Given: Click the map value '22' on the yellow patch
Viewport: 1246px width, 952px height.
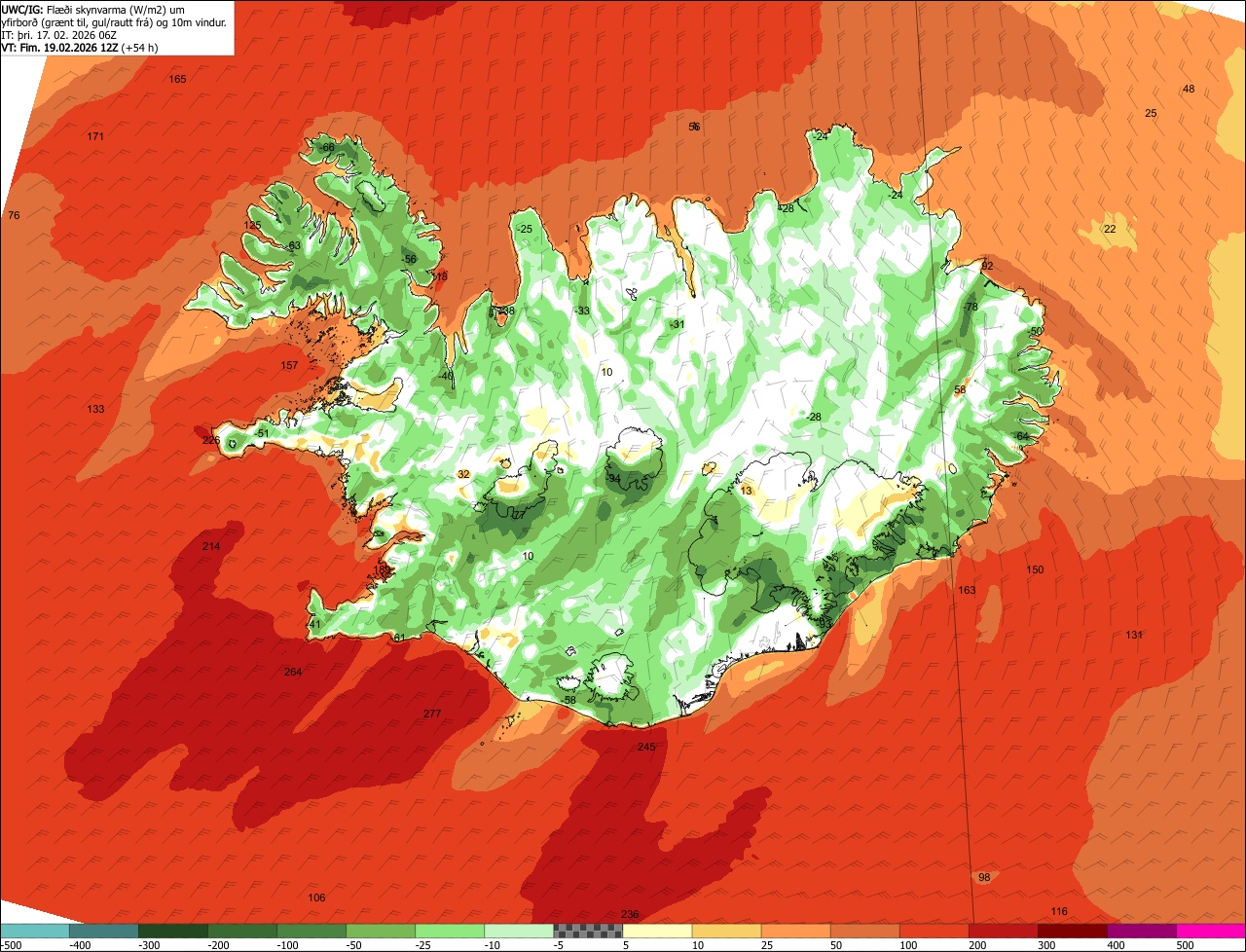Looking at the screenshot, I should pyautogui.click(x=1110, y=229).
